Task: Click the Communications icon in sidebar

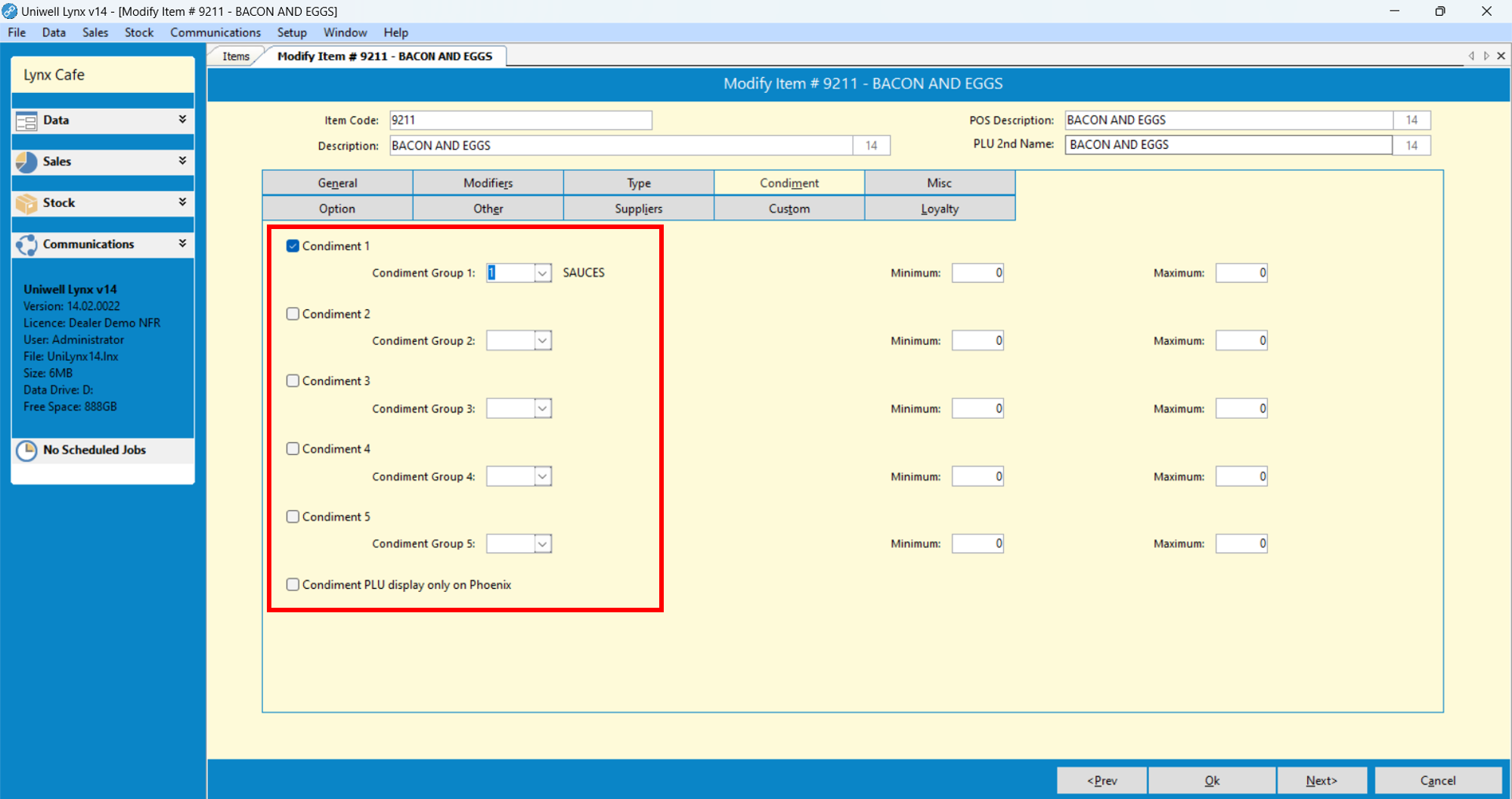Action: point(26,244)
